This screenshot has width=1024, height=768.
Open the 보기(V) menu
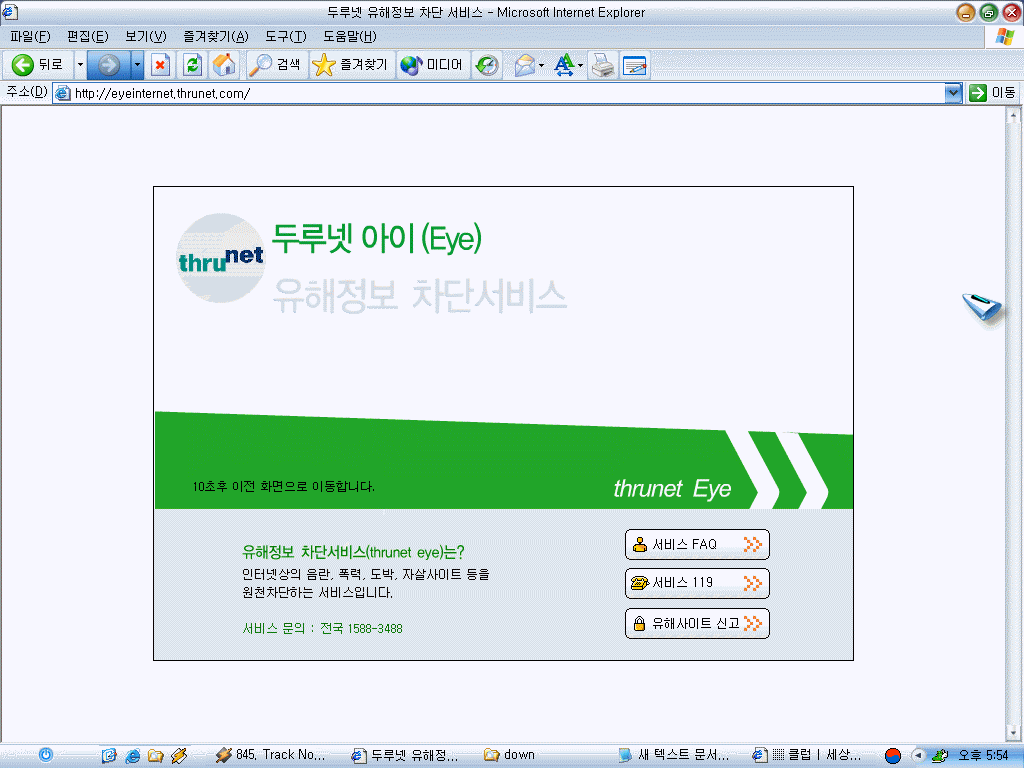click(x=146, y=37)
